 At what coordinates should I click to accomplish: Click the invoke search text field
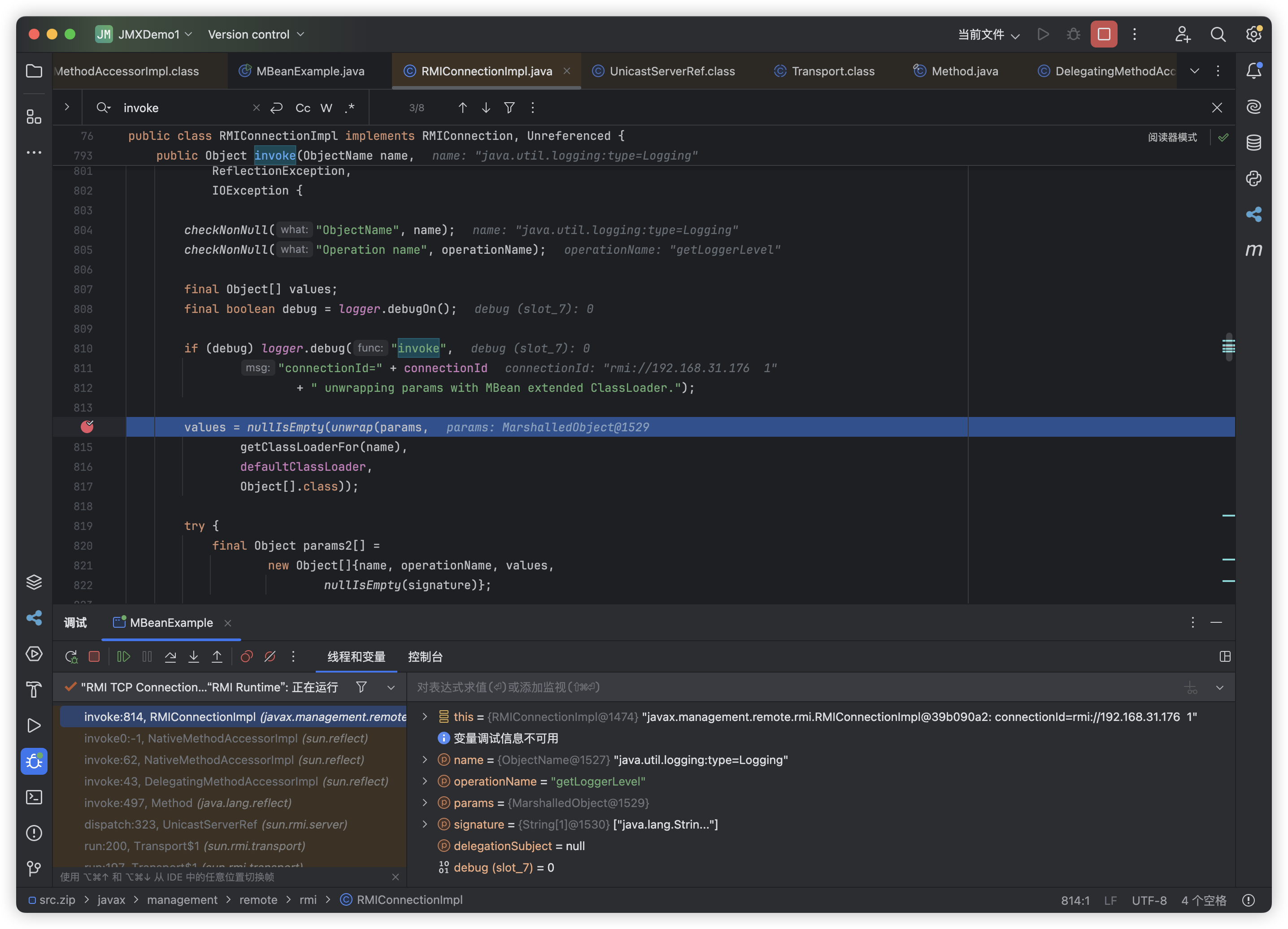[185, 108]
